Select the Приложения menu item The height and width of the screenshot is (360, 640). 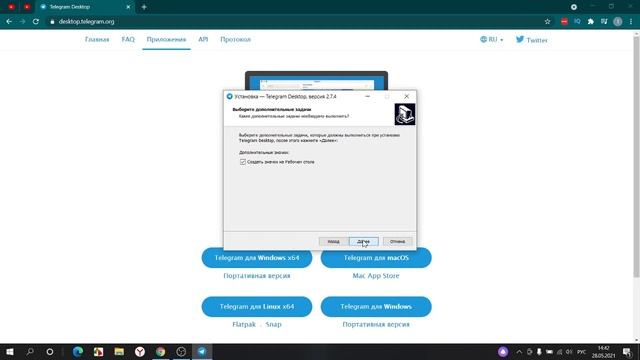coord(166,40)
